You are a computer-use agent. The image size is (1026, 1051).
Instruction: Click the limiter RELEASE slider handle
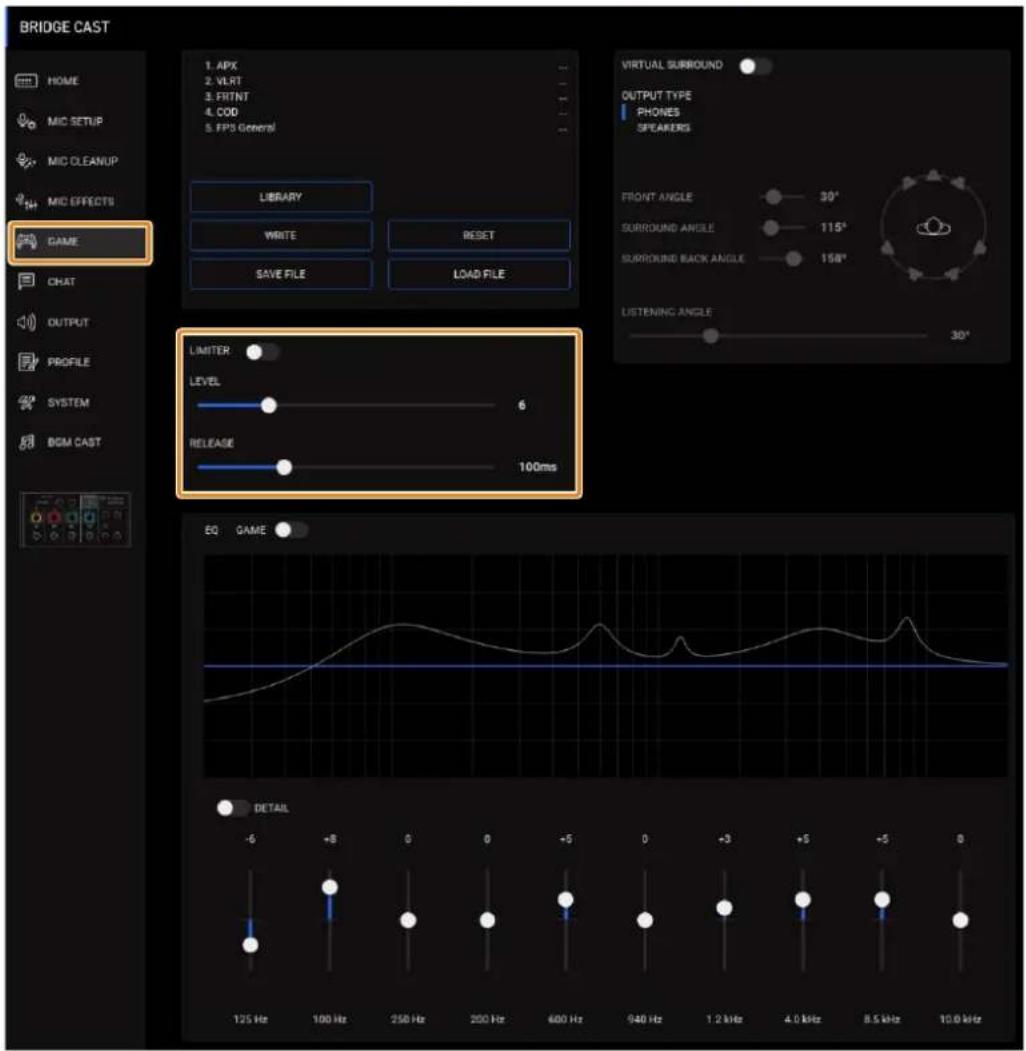coord(284,467)
